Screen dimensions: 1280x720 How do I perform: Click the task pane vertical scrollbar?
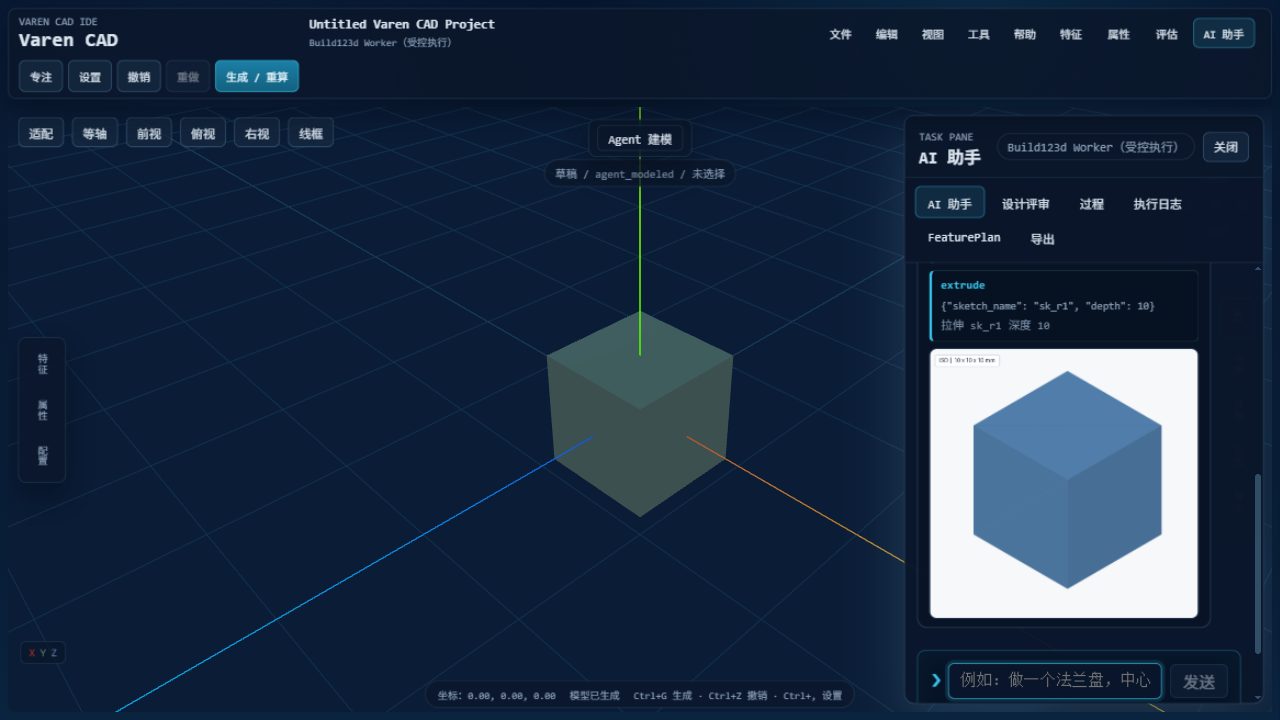tap(1259, 563)
